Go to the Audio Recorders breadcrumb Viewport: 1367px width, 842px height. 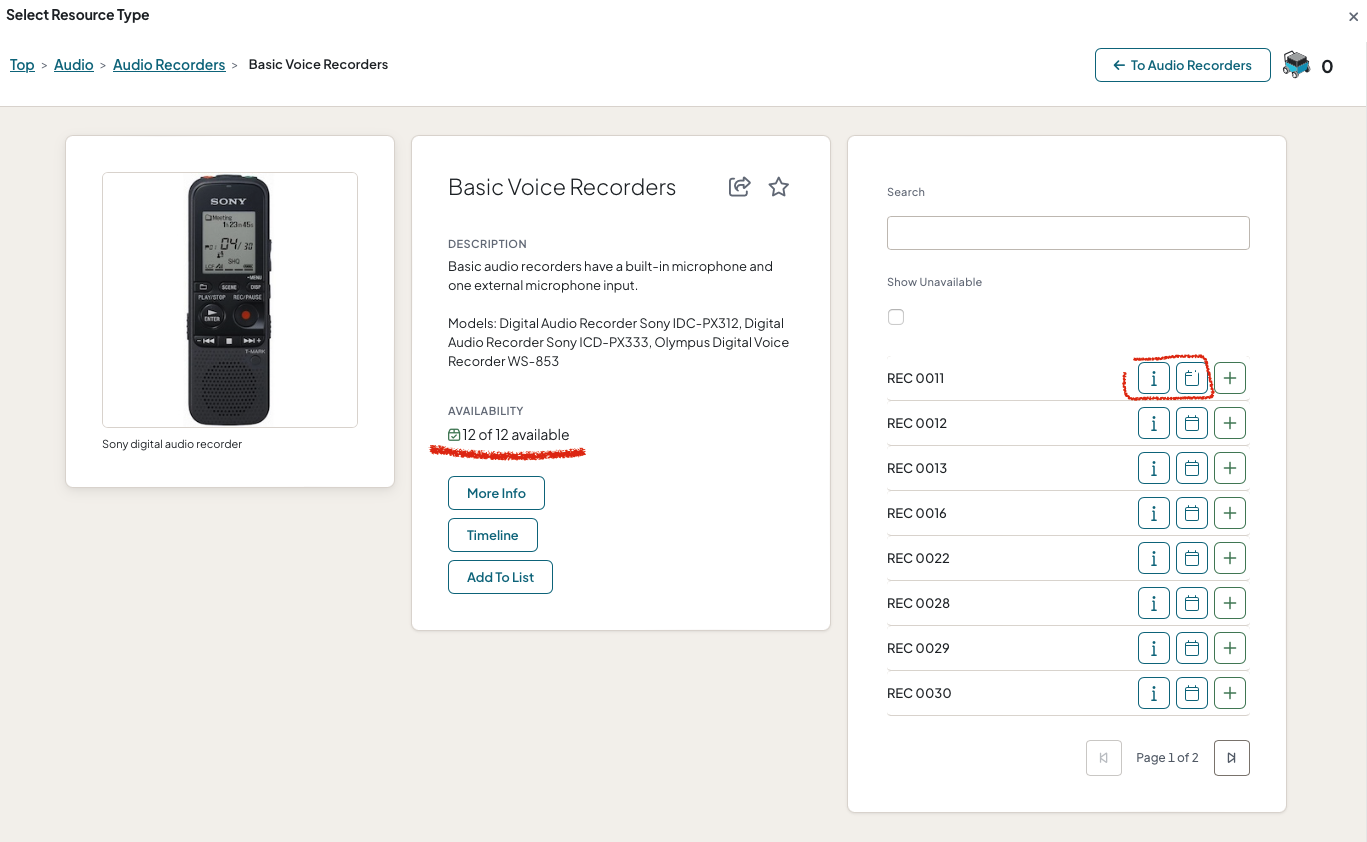tap(169, 65)
